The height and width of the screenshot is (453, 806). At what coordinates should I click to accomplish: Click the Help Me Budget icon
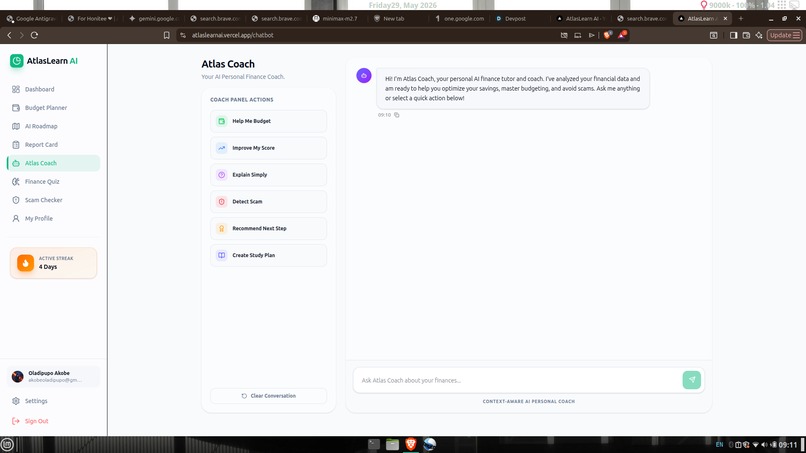coord(222,121)
